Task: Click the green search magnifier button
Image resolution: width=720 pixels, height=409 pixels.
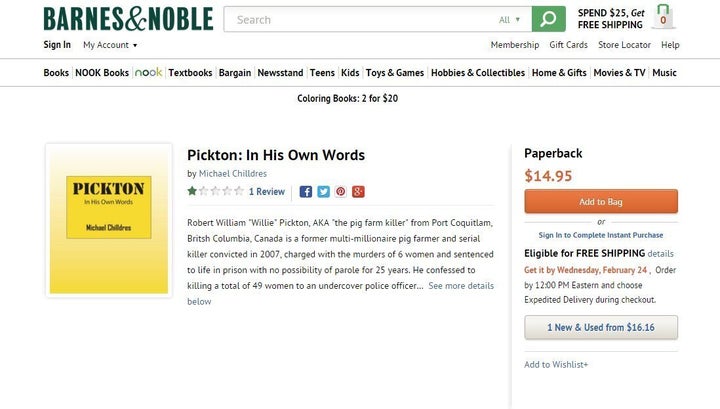Action: tap(548, 19)
